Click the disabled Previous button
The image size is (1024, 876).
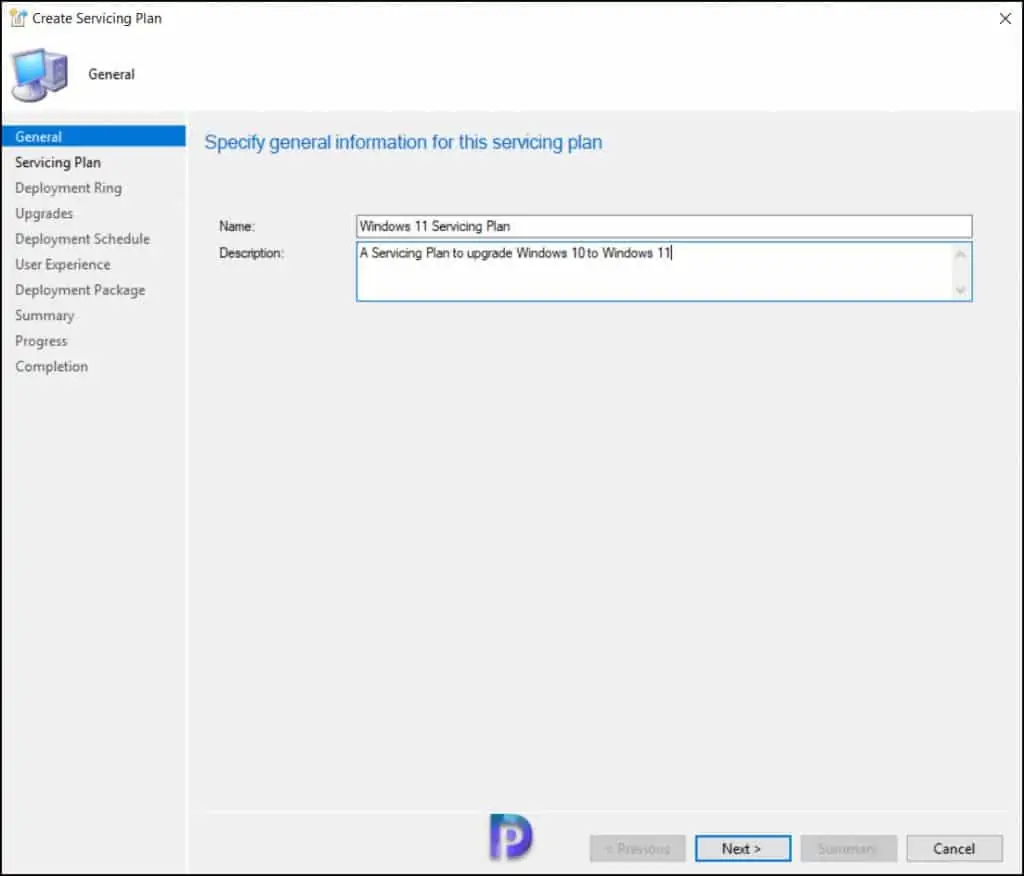[637, 849]
